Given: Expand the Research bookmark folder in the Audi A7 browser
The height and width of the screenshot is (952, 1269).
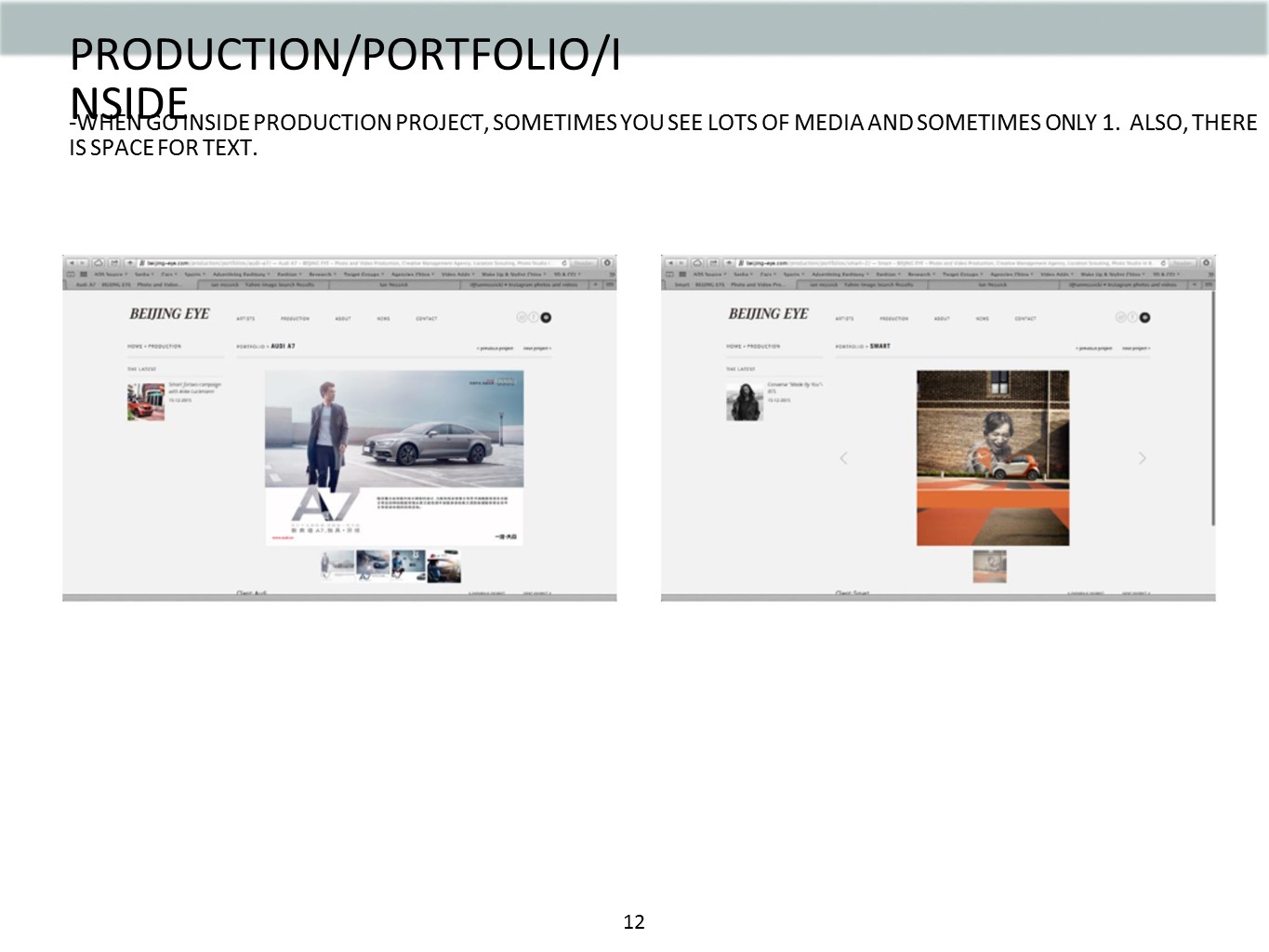Looking at the screenshot, I should (322, 274).
